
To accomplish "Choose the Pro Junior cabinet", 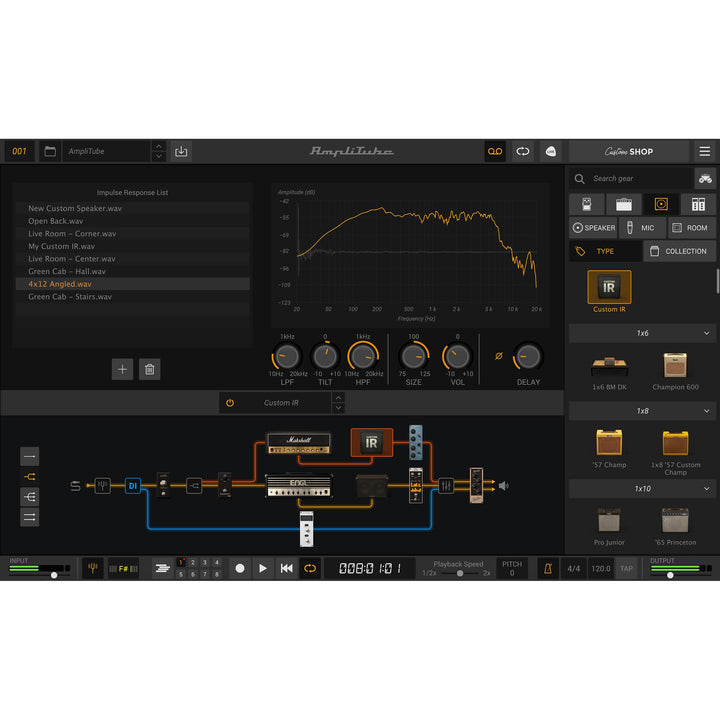I will (609, 520).
